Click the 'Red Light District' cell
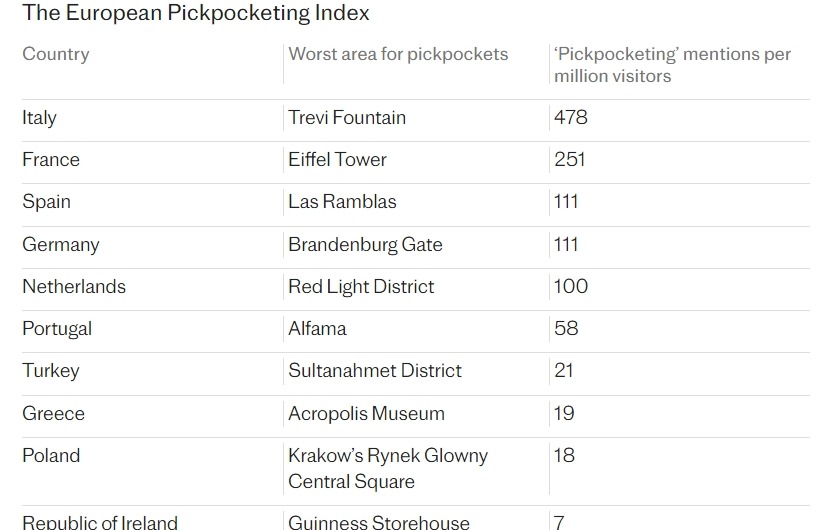The image size is (840, 530). [x=361, y=287]
